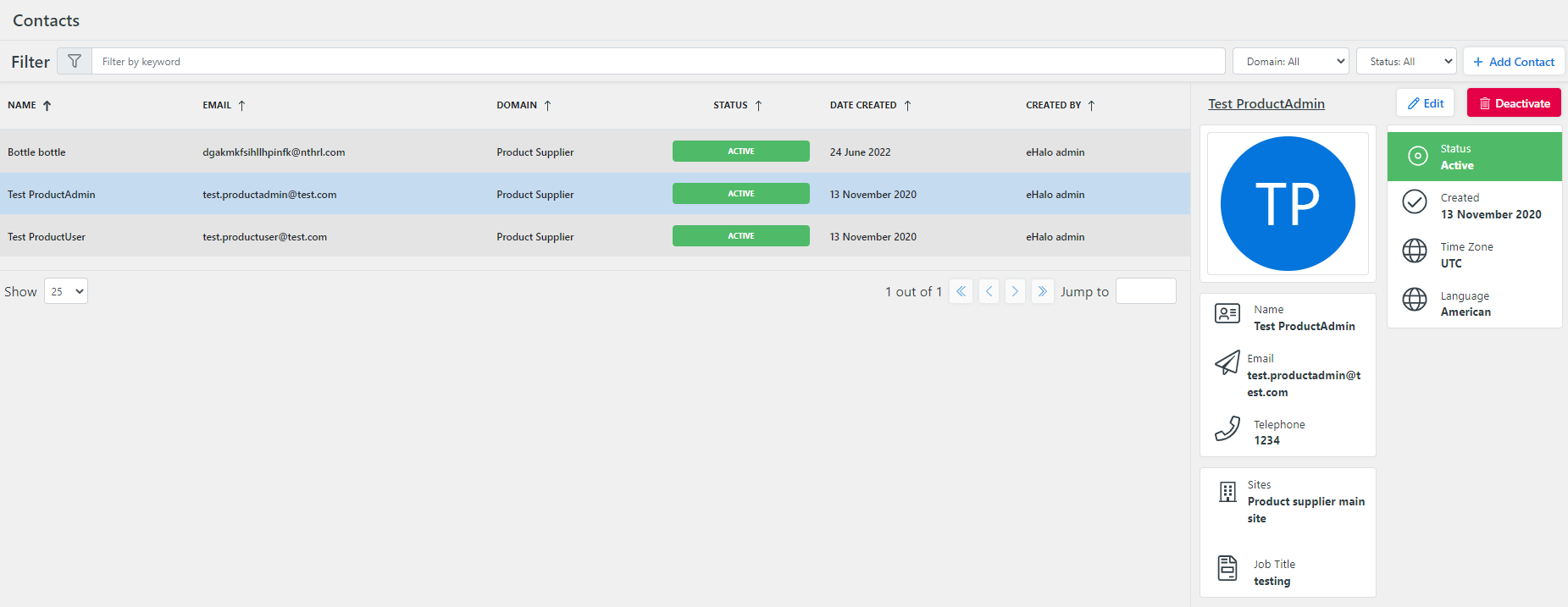Select the Test ProductUser row name

coord(47,237)
